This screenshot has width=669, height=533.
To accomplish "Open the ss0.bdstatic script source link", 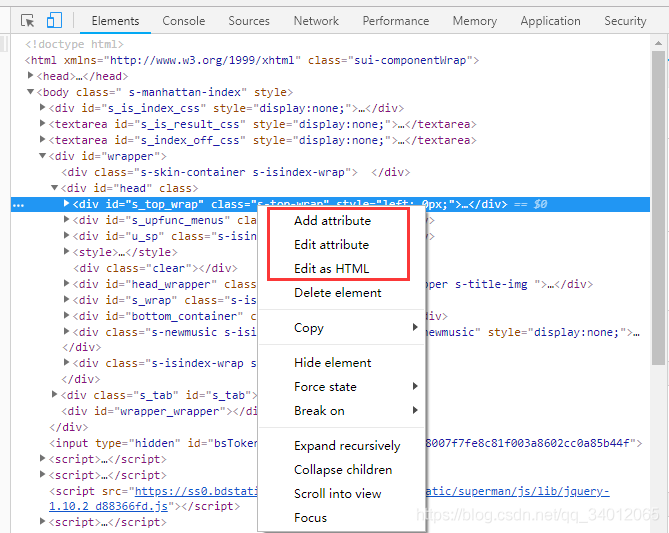I will click(196, 491).
